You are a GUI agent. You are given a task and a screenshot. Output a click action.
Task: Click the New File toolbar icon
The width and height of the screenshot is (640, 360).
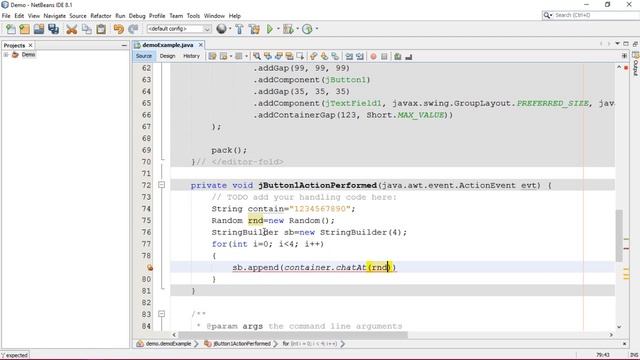tap(11, 29)
